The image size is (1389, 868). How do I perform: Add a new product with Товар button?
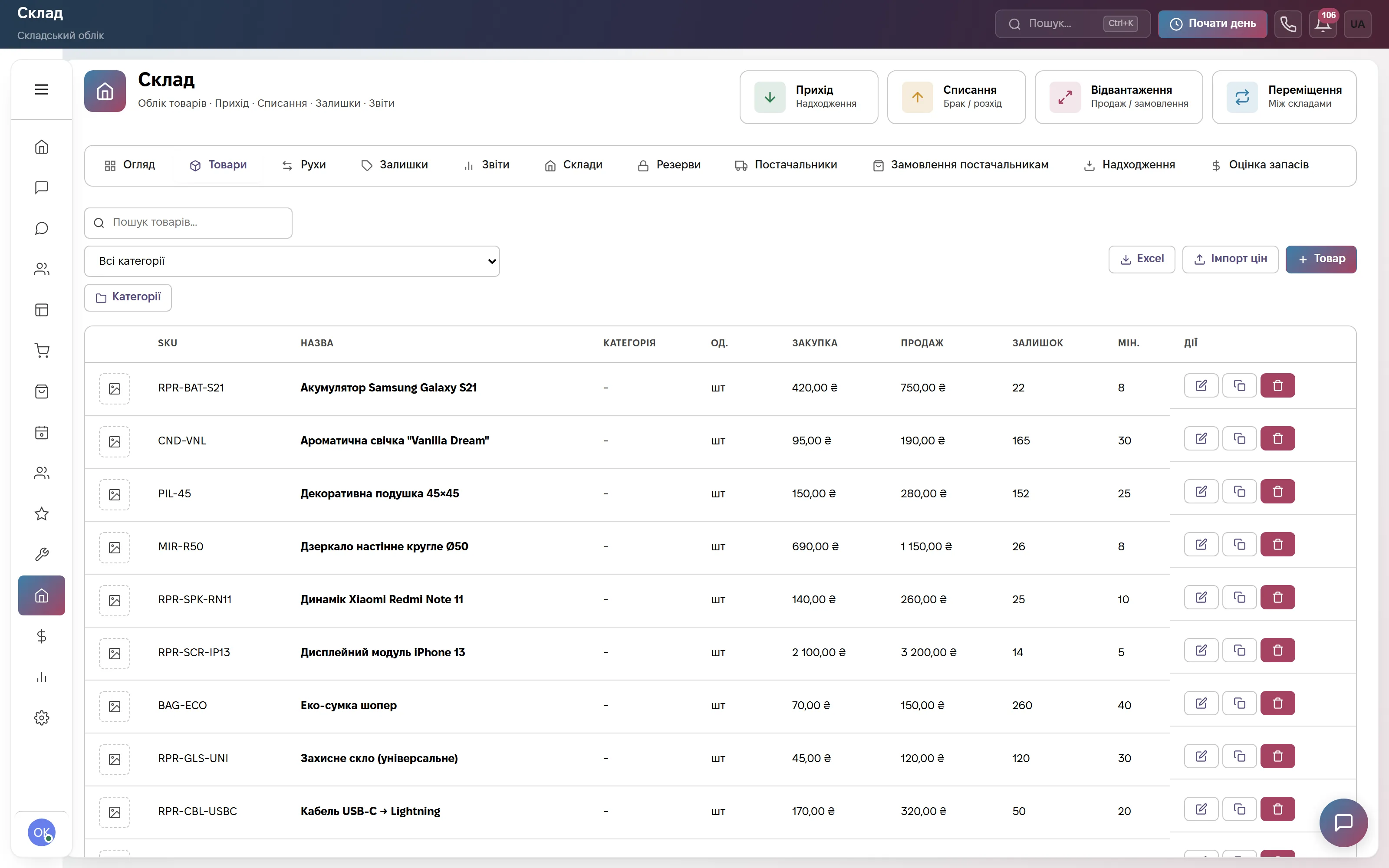click(x=1321, y=260)
